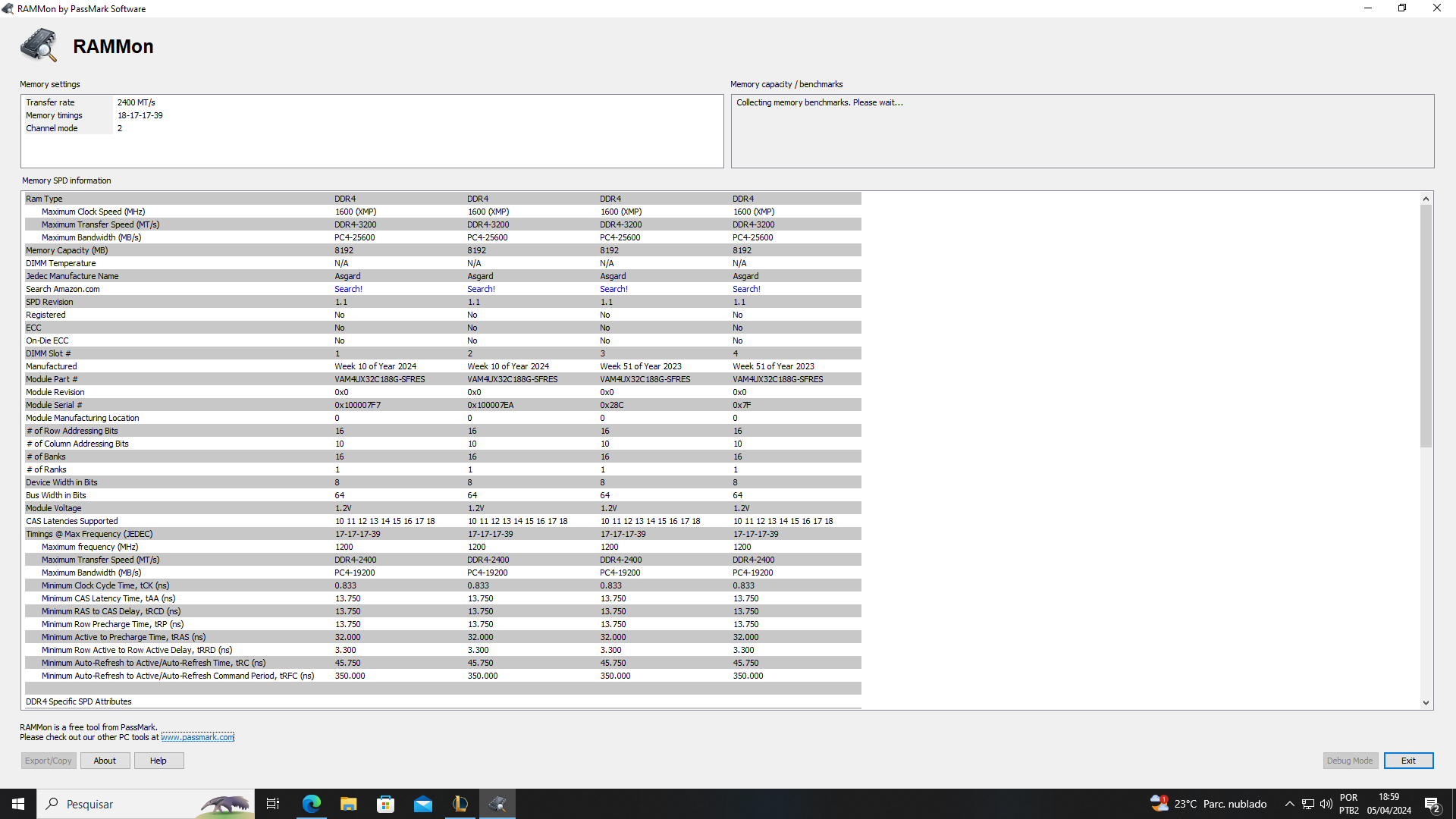Screen dimensions: 1456x819
Task: Click 'Collecting memory benchmarks' status text
Action: click(x=820, y=102)
